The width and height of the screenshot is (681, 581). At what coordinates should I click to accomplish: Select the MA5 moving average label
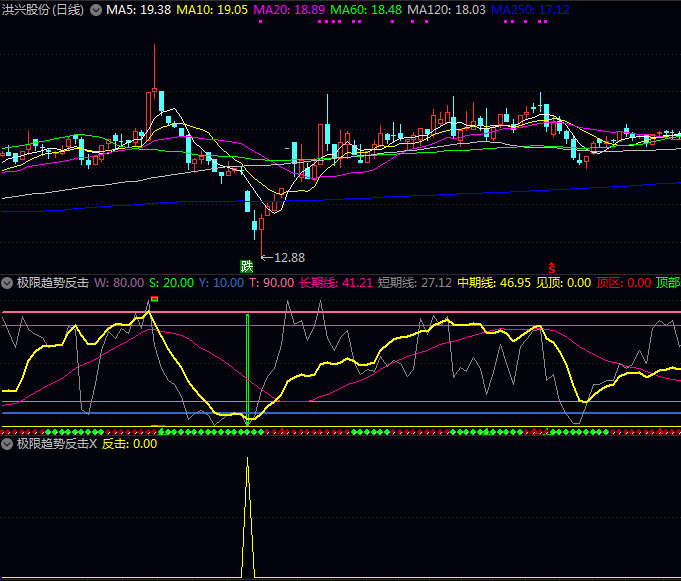point(138,10)
